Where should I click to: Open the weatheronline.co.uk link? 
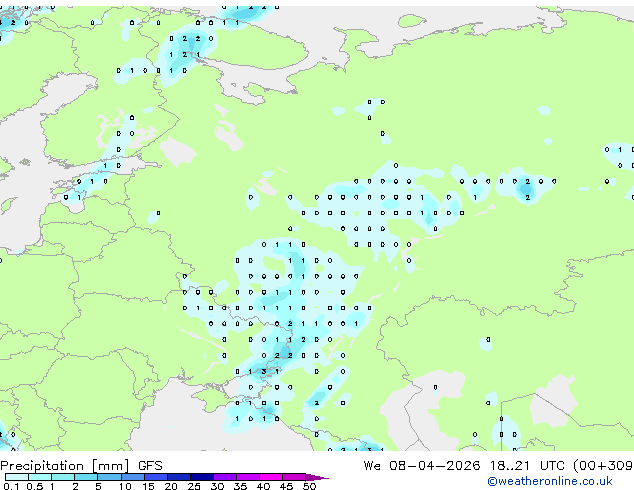click(550, 481)
